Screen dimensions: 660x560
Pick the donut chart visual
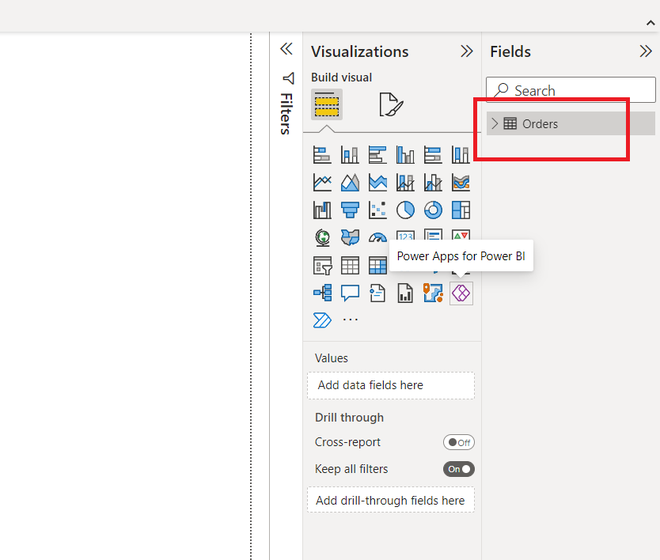(x=433, y=210)
